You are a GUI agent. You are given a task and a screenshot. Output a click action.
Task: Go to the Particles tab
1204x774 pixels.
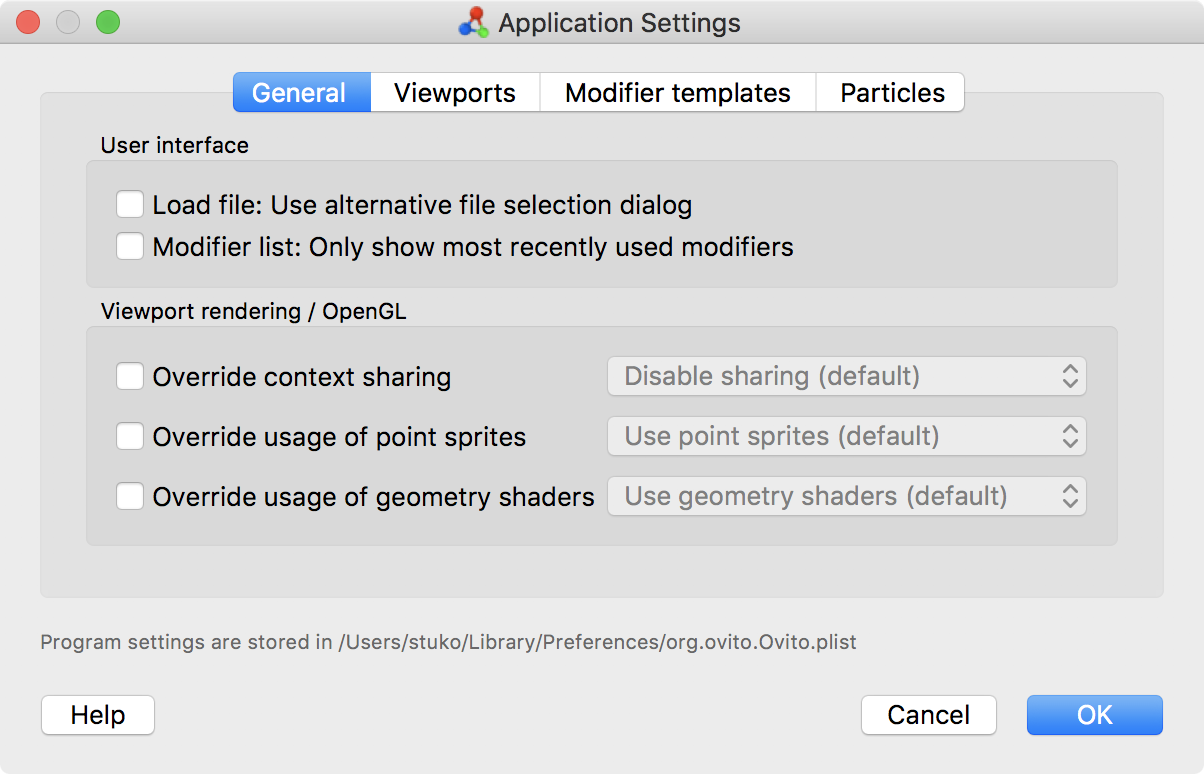pyautogui.click(x=891, y=93)
